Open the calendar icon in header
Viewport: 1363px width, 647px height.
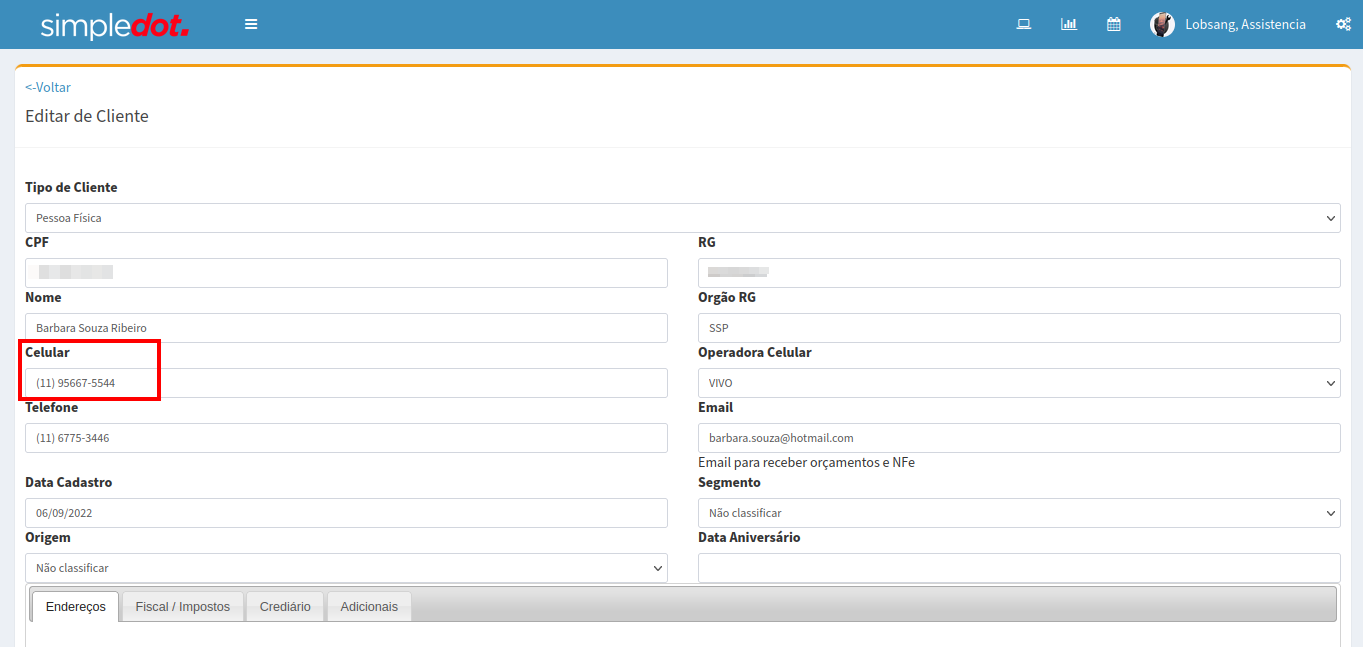tap(1113, 24)
